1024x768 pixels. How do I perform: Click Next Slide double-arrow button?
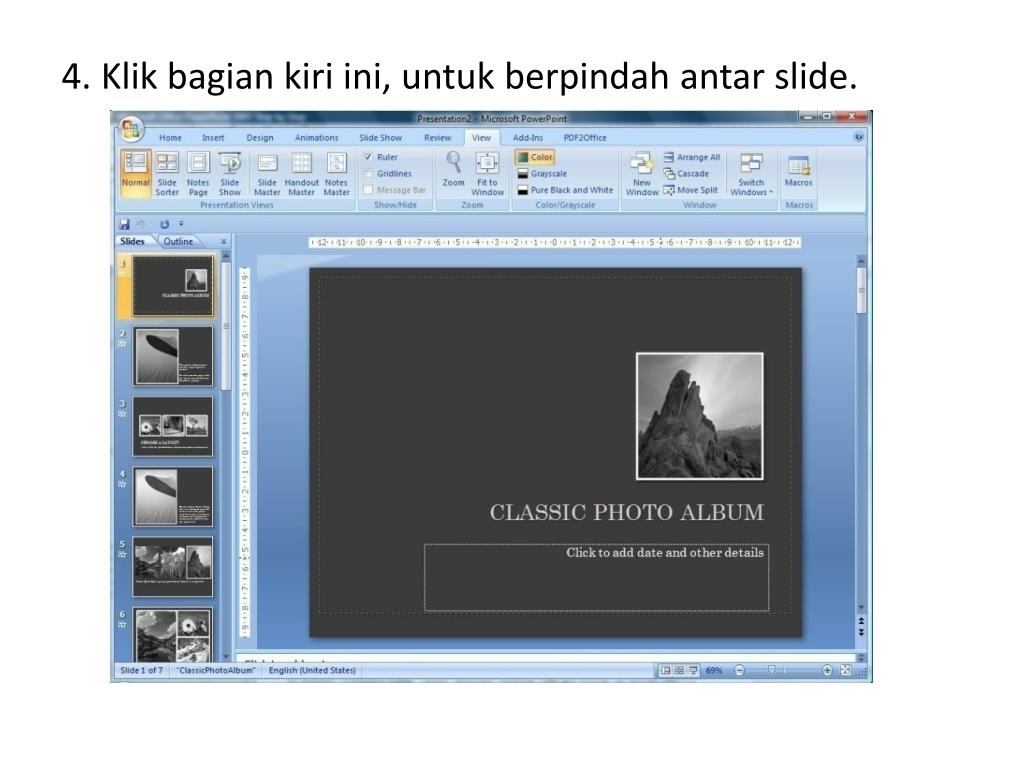tap(861, 632)
